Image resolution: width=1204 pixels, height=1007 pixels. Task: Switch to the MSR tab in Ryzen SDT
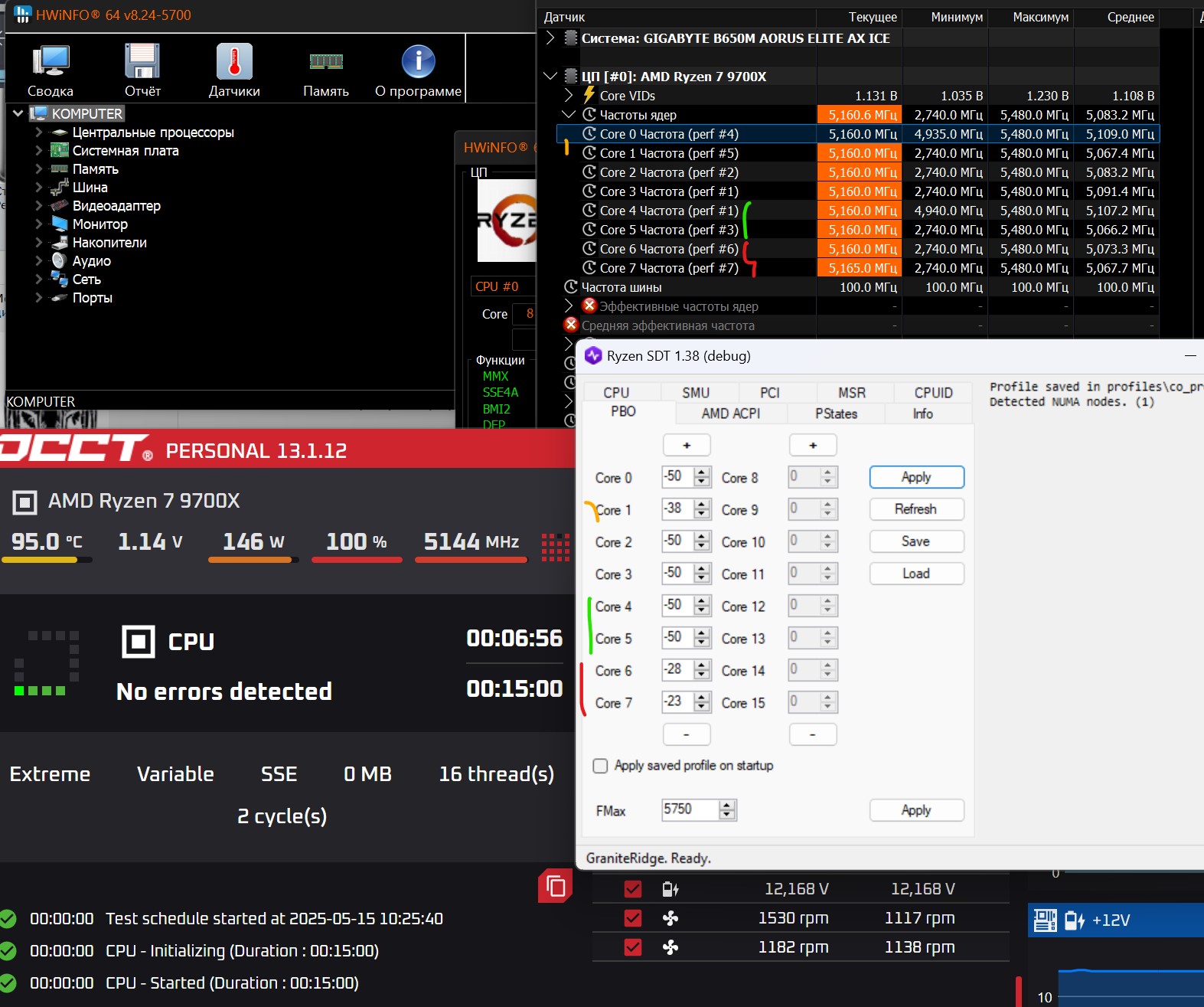point(852,393)
